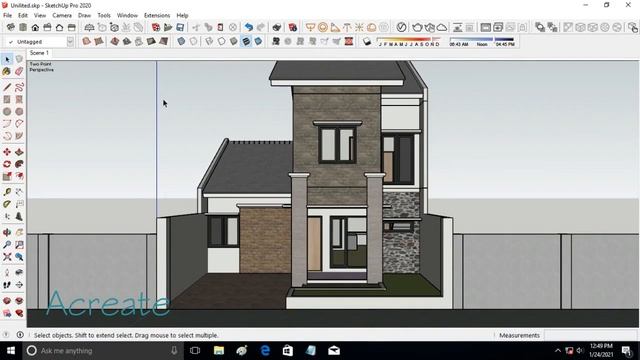The width and height of the screenshot is (640, 360).
Task: Enable Shaded face style
Action: (x=233, y=41)
